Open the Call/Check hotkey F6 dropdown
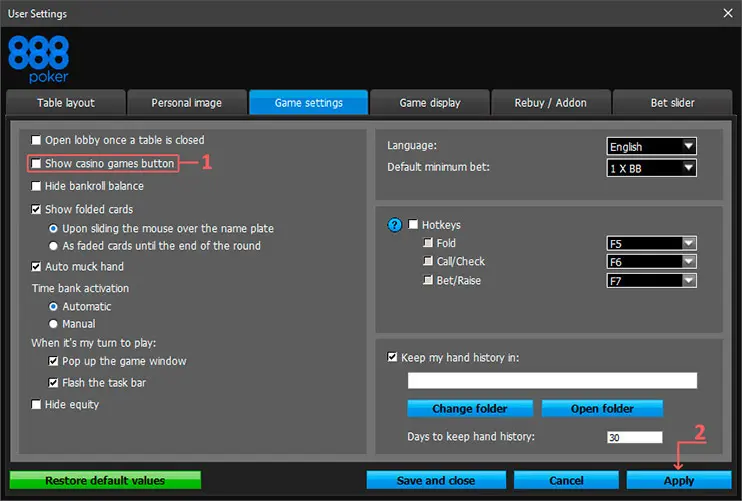 (651, 262)
